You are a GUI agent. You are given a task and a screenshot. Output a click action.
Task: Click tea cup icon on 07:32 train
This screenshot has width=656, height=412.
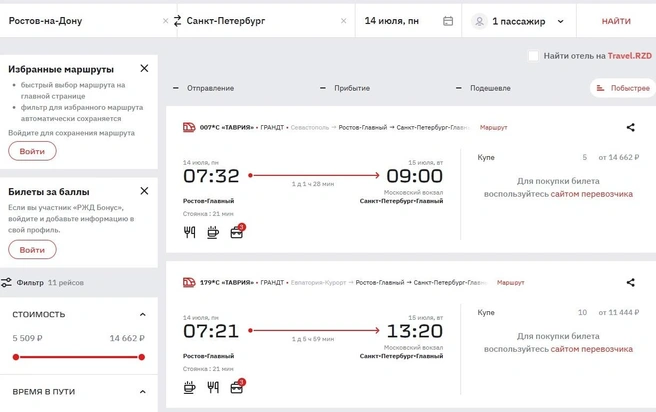213,232
